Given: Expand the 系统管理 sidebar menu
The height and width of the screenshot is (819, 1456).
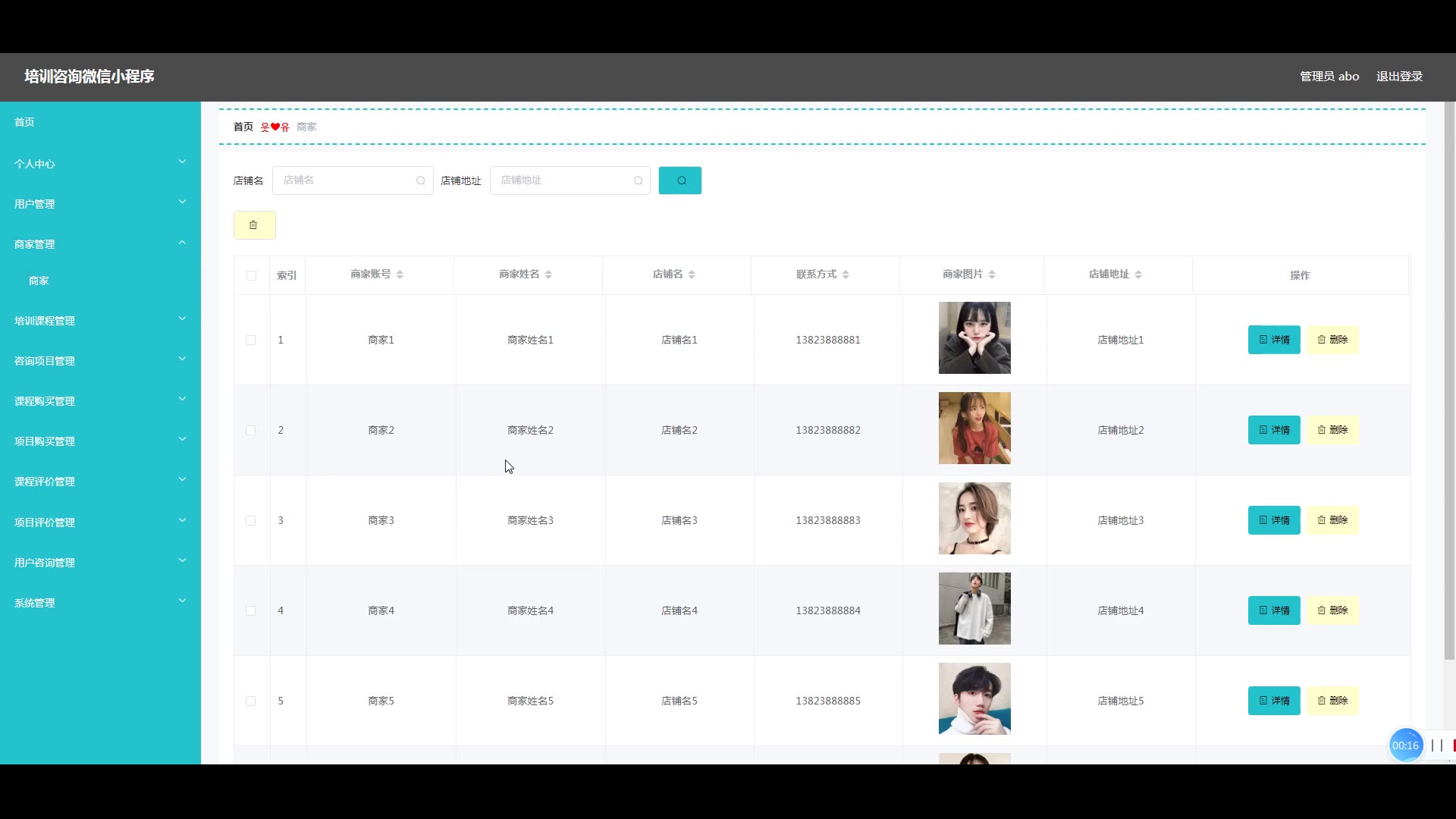Looking at the screenshot, I should pyautogui.click(x=100, y=602).
